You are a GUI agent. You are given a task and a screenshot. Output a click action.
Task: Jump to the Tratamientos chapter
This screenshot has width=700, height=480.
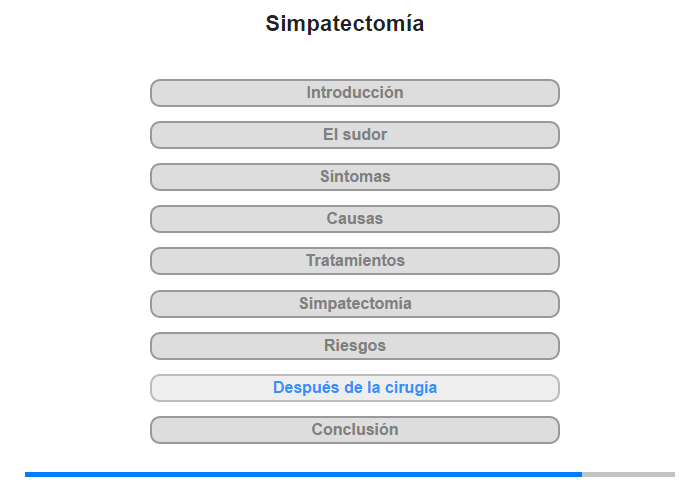pos(354,261)
